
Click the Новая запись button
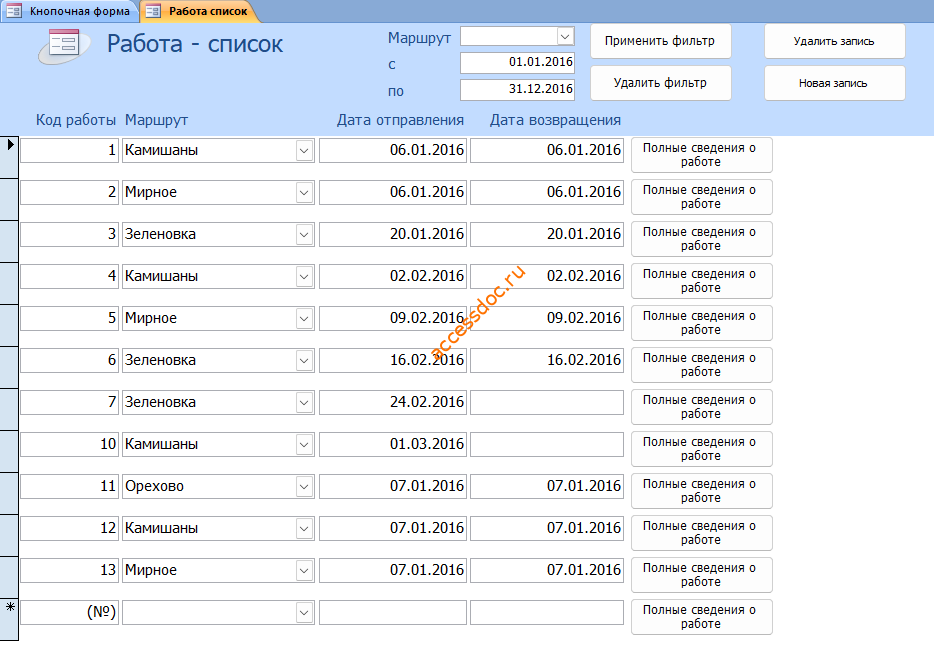pos(835,83)
